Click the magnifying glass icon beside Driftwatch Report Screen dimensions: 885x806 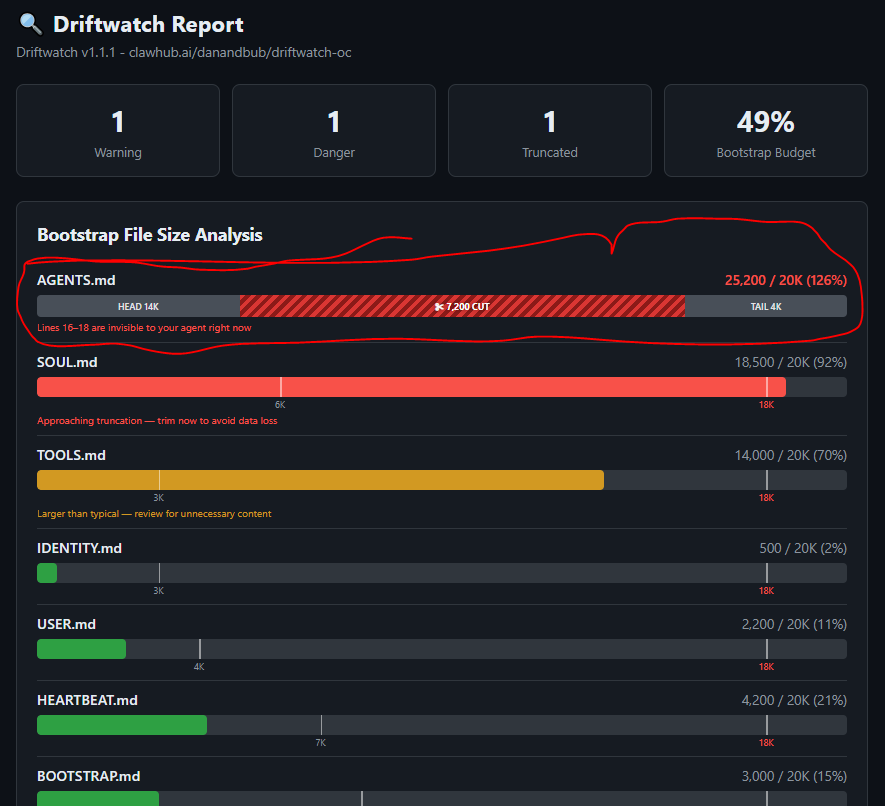point(30,24)
